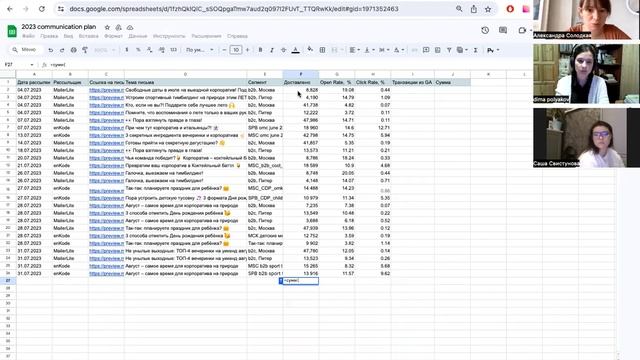Click the 2023 communication plan title
This screenshot has height=360, width=640.
(59, 27)
